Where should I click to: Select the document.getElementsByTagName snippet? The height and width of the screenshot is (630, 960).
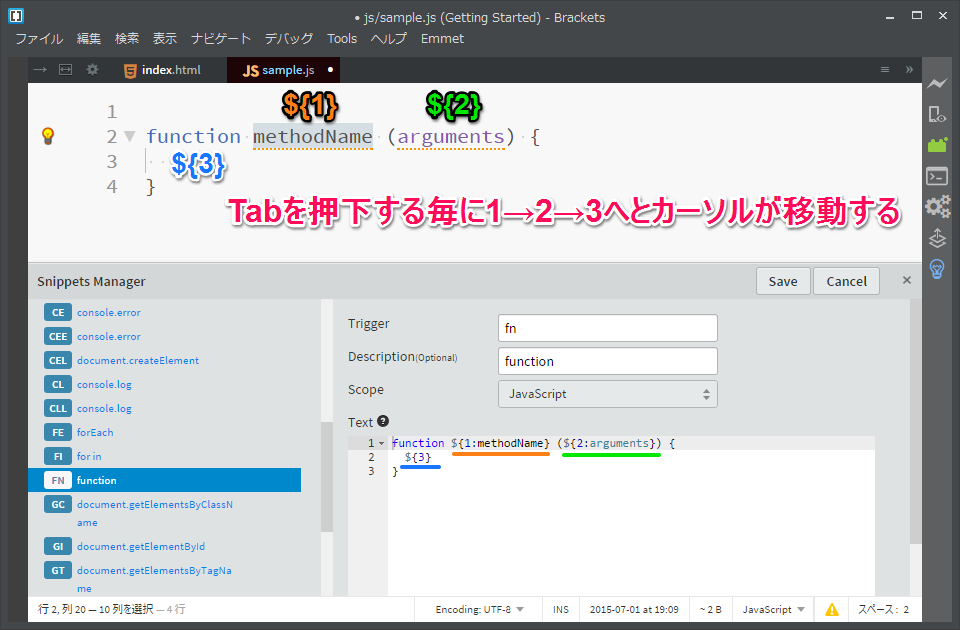[165, 579]
